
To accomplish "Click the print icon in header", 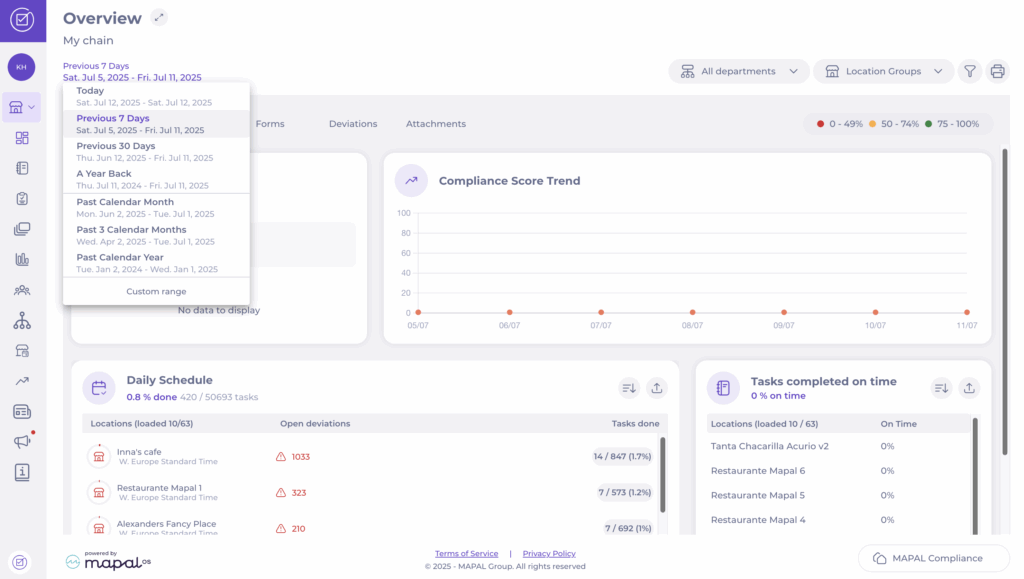I will pyautogui.click(x=997, y=71).
